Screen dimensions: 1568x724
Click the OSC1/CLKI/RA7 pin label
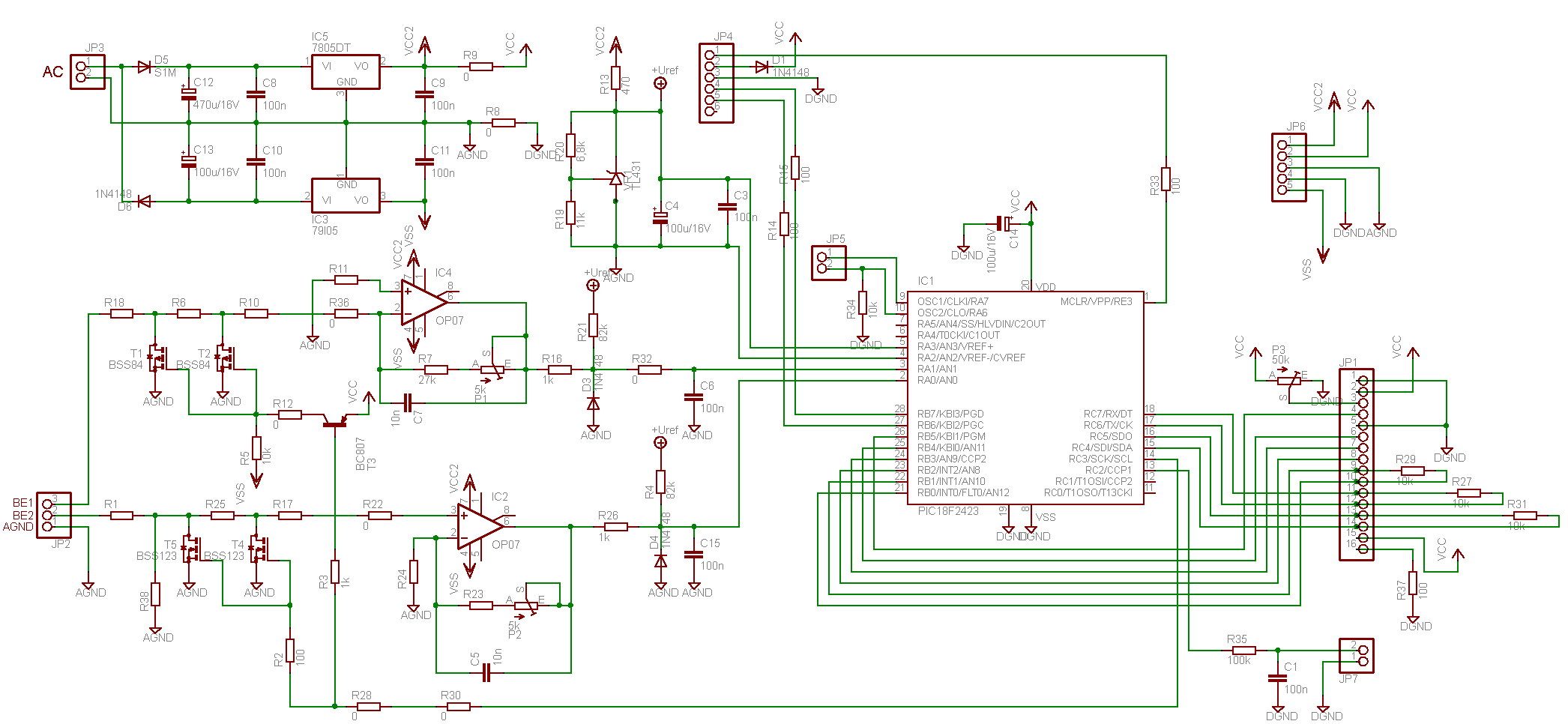tap(953, 301)
